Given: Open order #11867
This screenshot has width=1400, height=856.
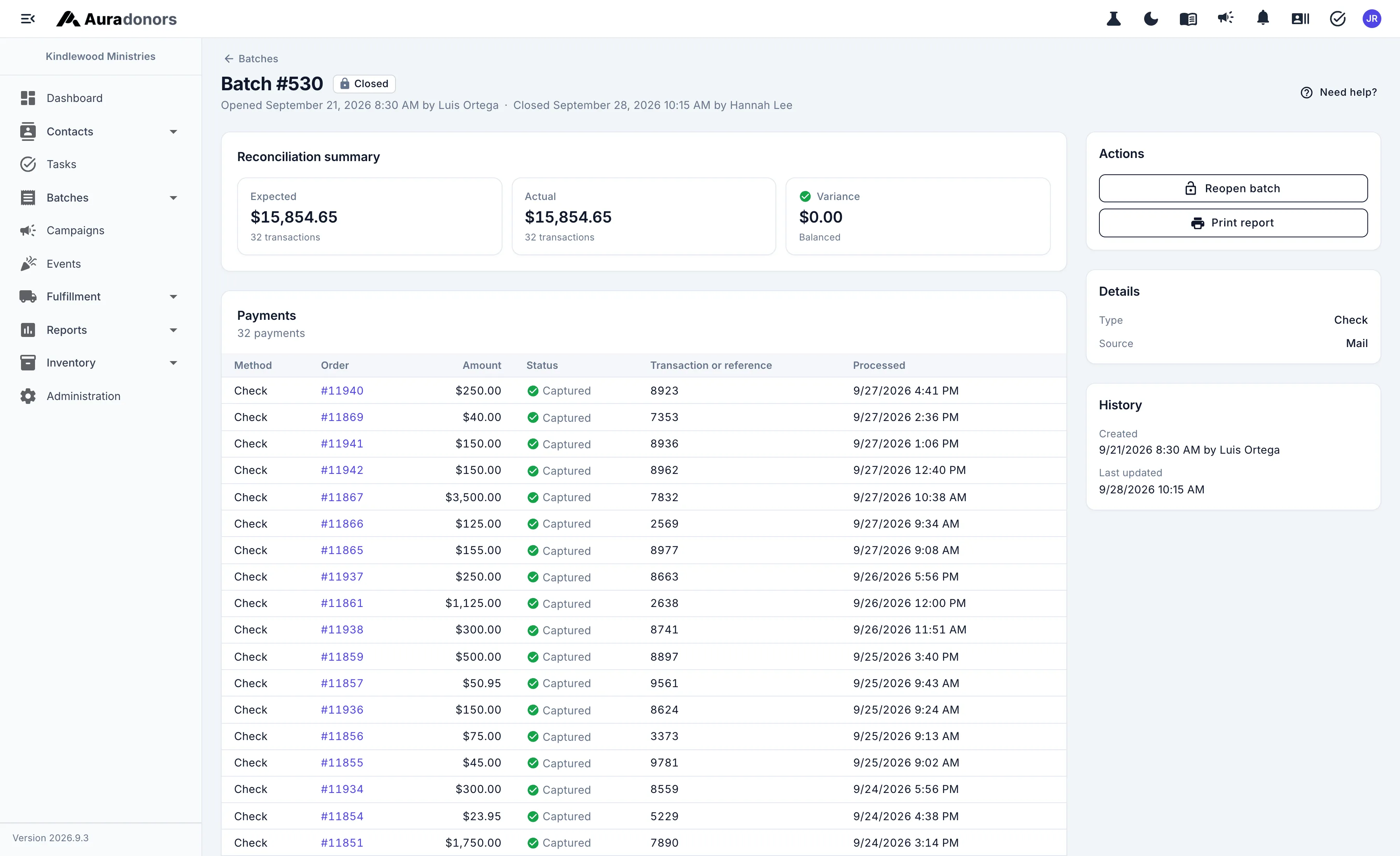Looking at the screenshot, I should (342, 497).
